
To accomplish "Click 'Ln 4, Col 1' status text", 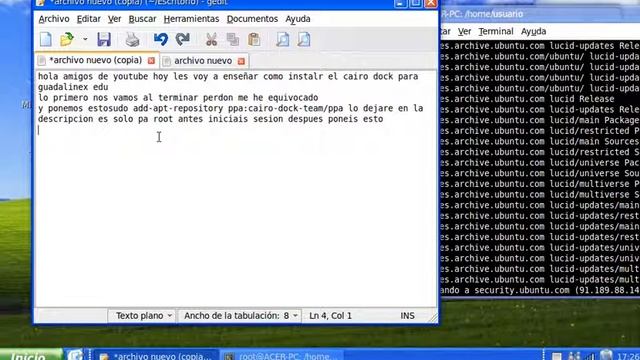I will [x=330, y=316].
